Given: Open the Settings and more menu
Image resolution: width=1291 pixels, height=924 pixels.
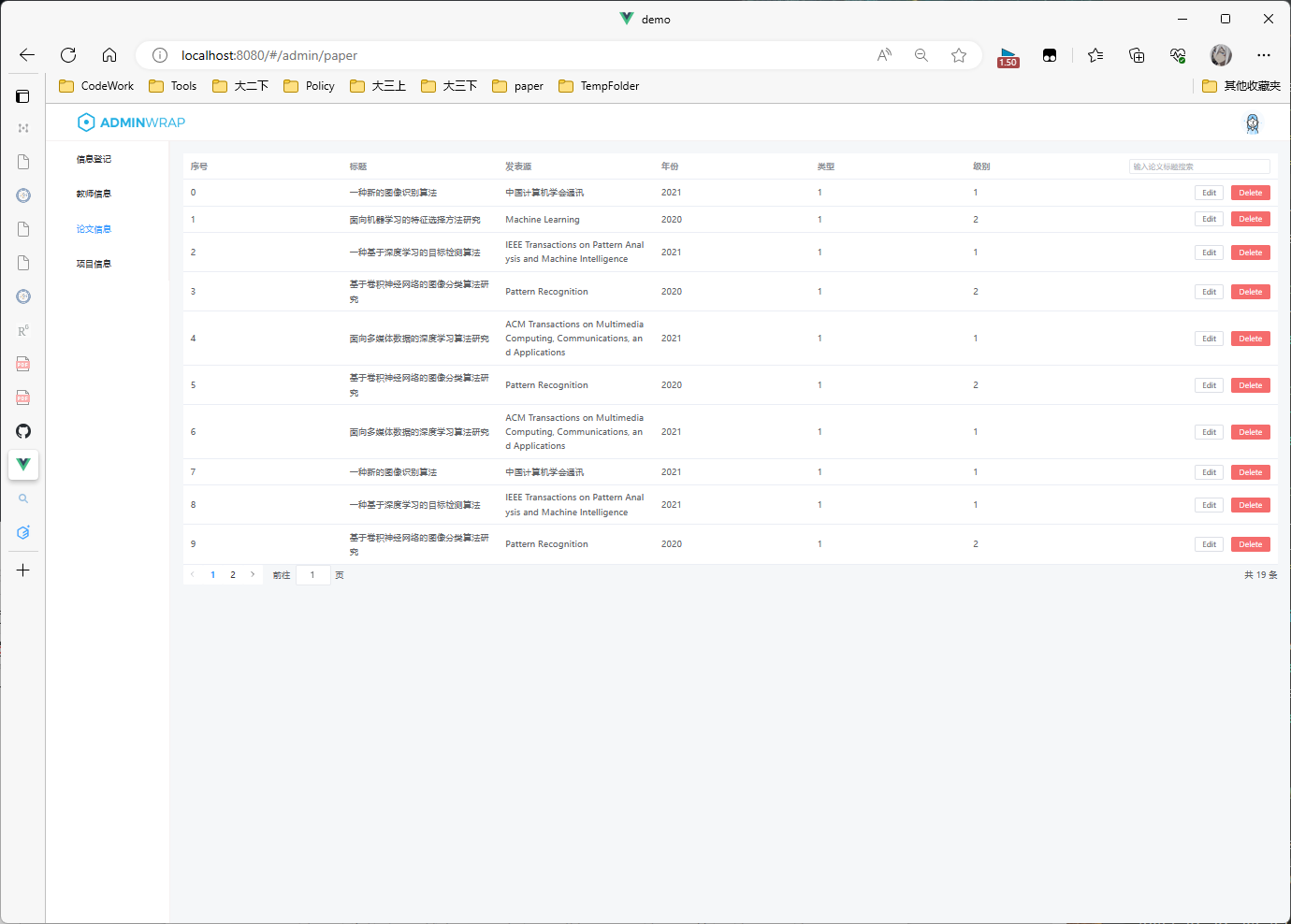Looking at the screenshot, I should point(1265,55).
